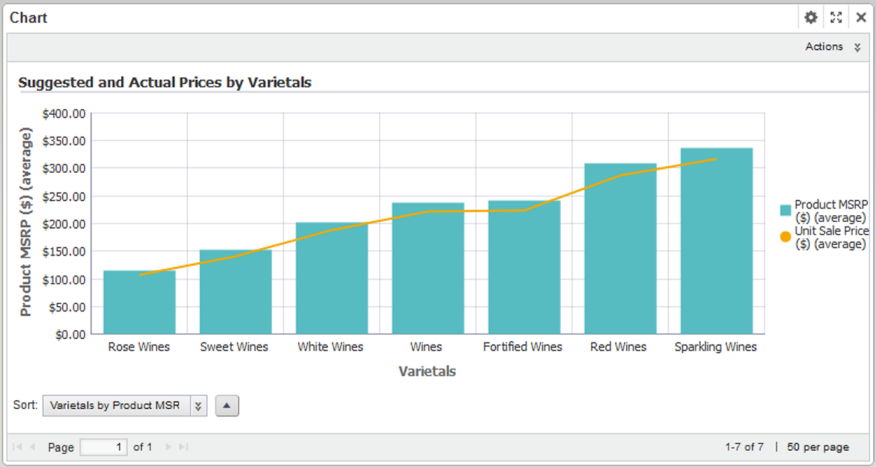Click the 'White Wines' axis label
This screenshot has width=876, height=467.
(x=330, y=347)
